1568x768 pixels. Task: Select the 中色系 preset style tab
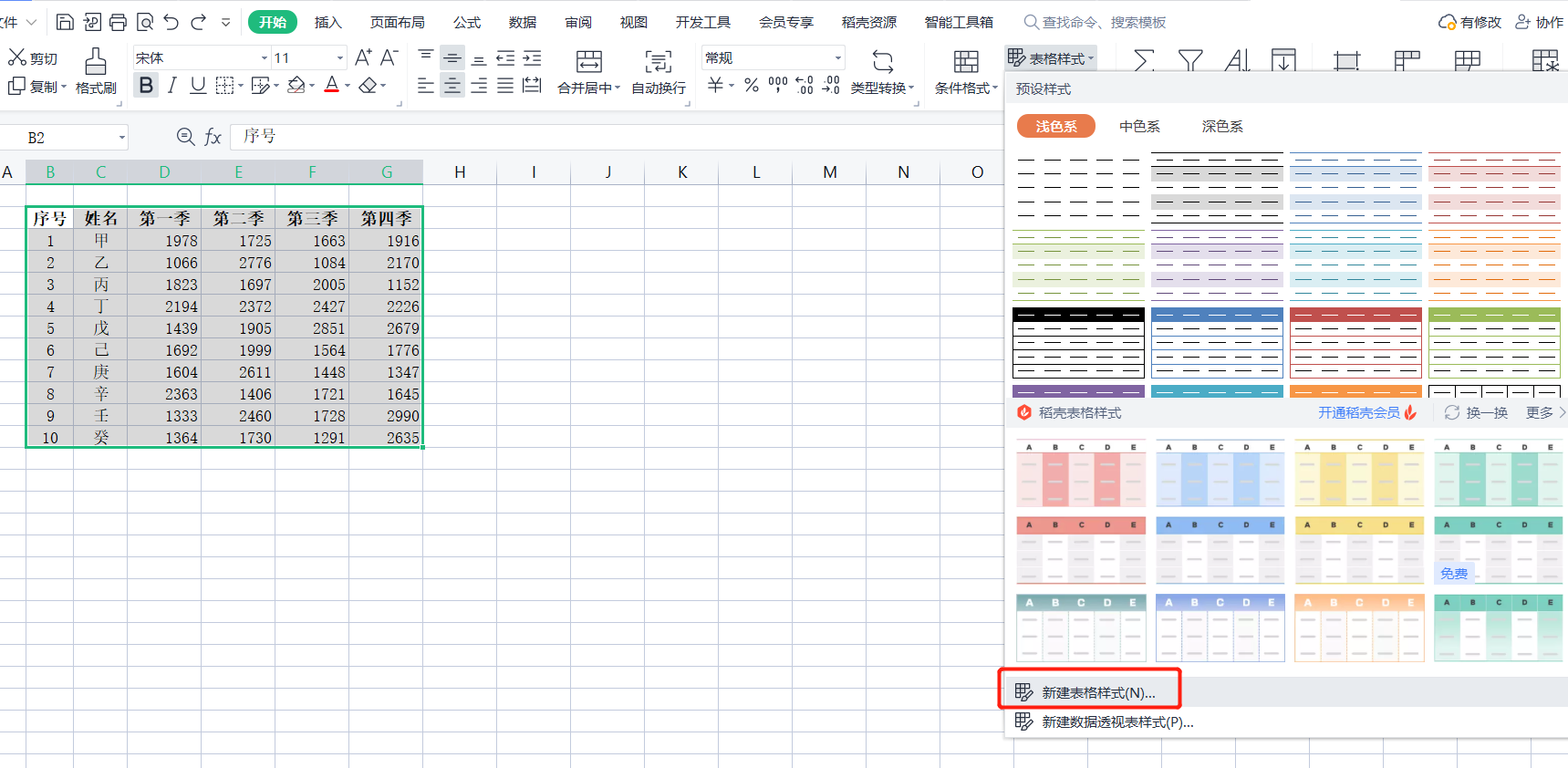[1139, 127]
